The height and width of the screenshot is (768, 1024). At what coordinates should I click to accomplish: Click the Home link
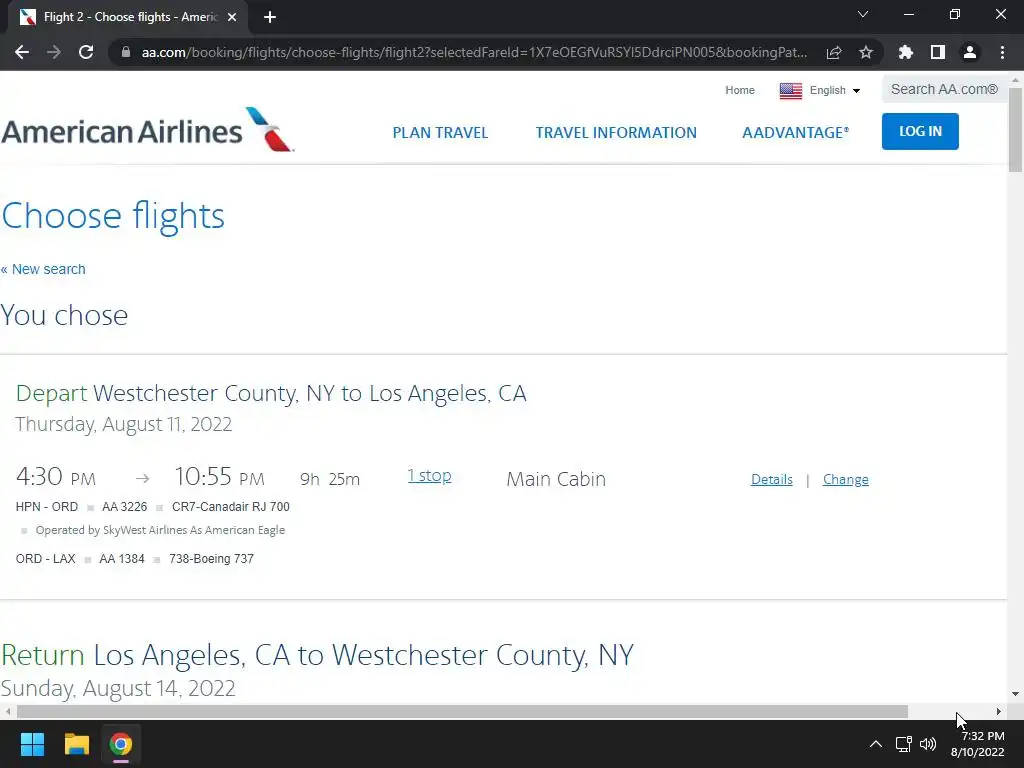(740, 90)
